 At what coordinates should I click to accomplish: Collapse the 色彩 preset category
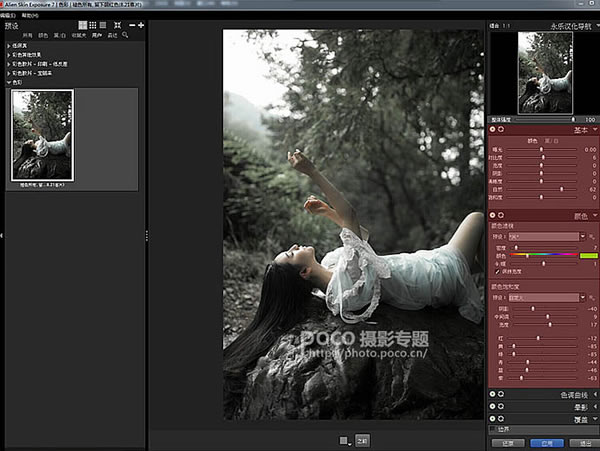click(x=9, y=82)
